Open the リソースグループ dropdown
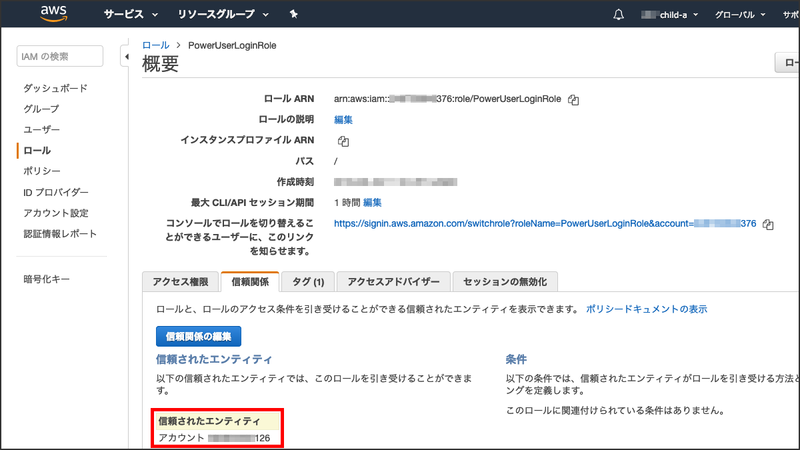 click(x=223, y=14)
